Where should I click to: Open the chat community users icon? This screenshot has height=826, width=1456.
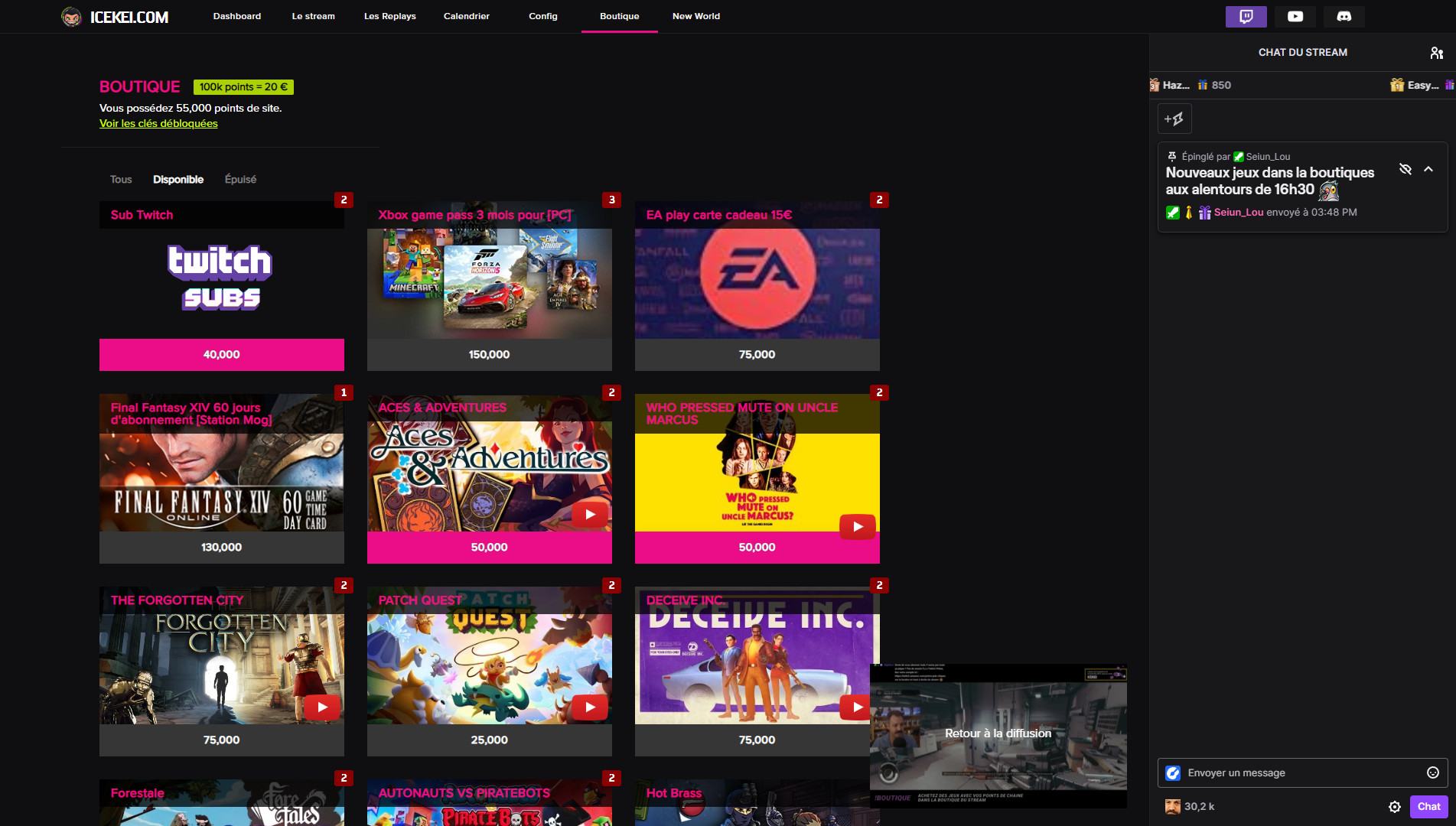click(x=1436, y=53)
